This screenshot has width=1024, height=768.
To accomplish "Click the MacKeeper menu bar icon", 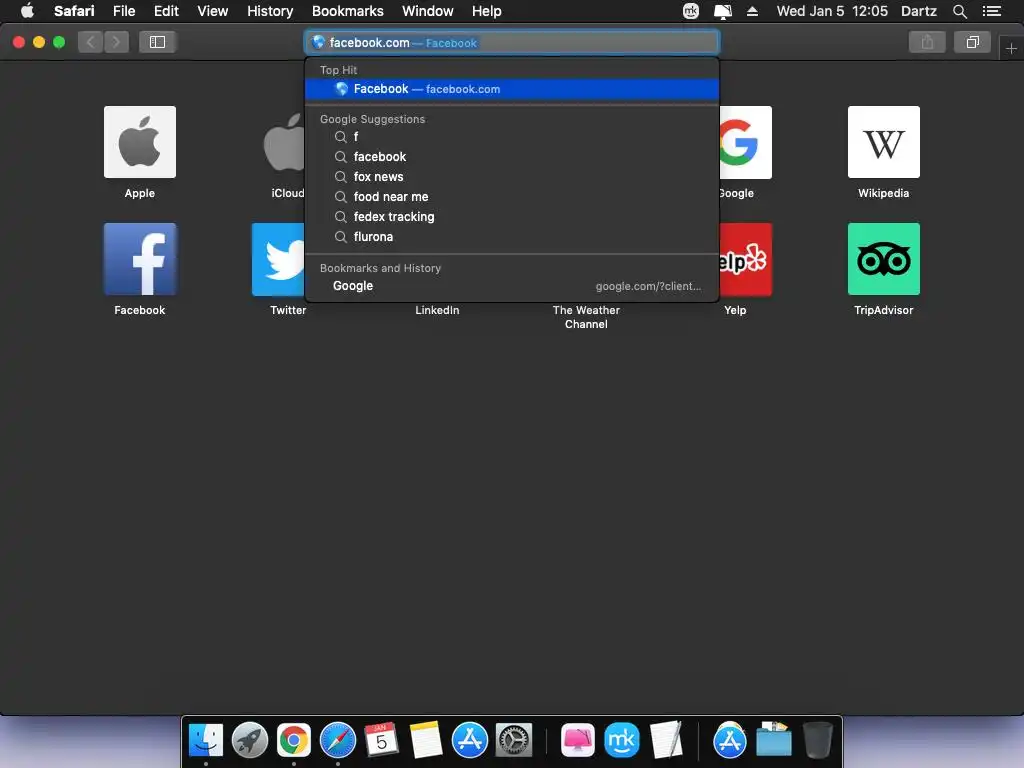I will coord(691,11).
